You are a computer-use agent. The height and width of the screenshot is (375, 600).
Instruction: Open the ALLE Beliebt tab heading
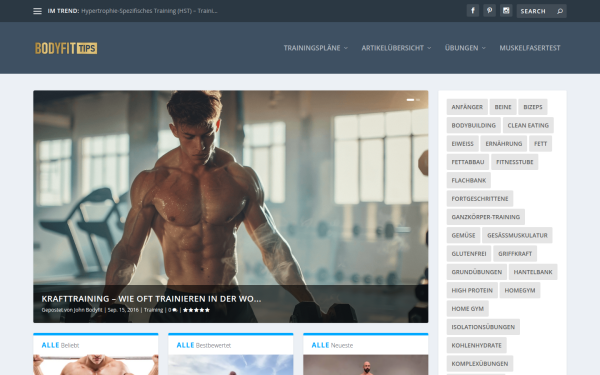coord(60,345)
